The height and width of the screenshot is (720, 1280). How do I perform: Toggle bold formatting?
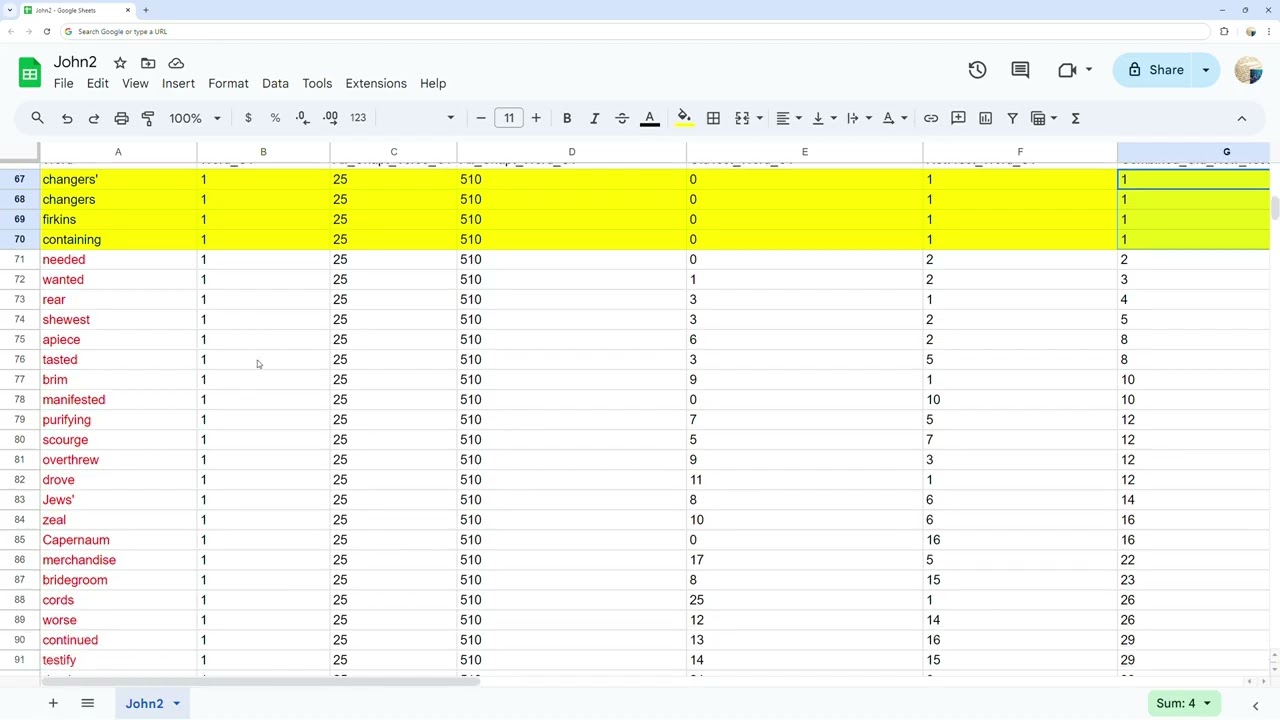pyautogui.click(x=567, y=118)
